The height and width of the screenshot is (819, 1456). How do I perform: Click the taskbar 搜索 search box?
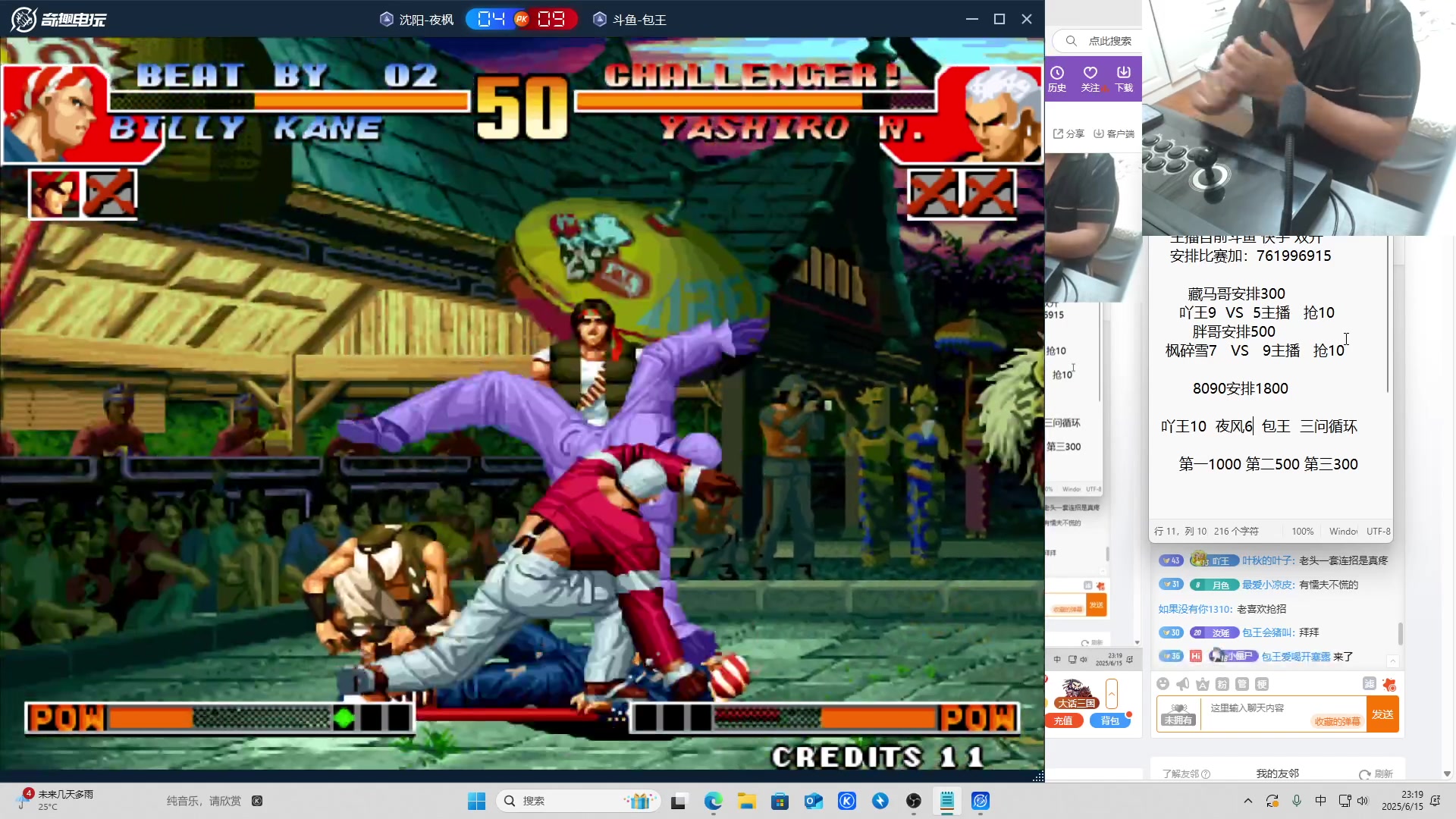pos(578,801)
